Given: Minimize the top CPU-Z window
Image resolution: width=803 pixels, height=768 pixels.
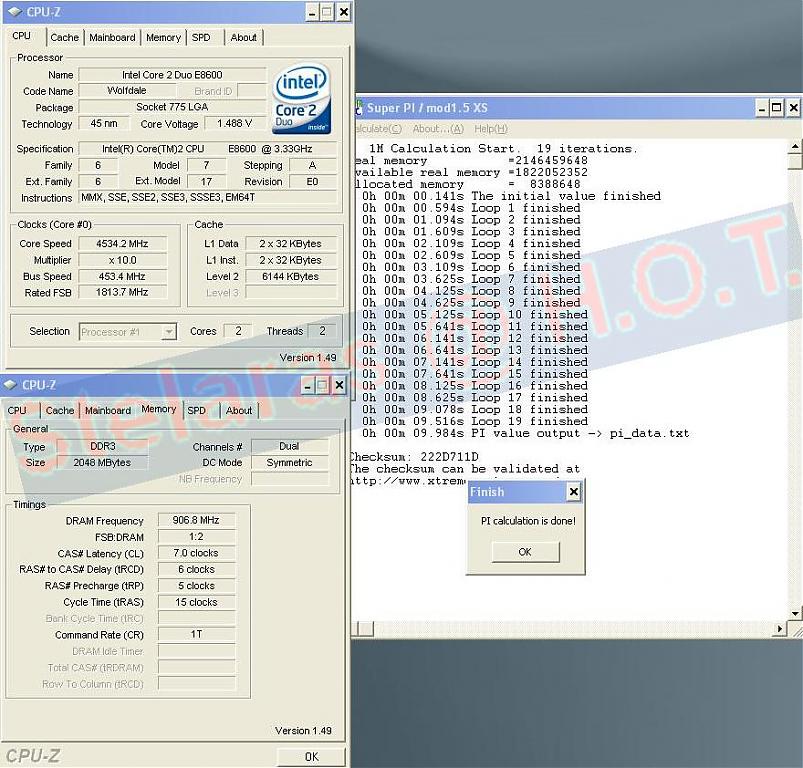Looking at the screenshot, I should click(x=312, y=12).
